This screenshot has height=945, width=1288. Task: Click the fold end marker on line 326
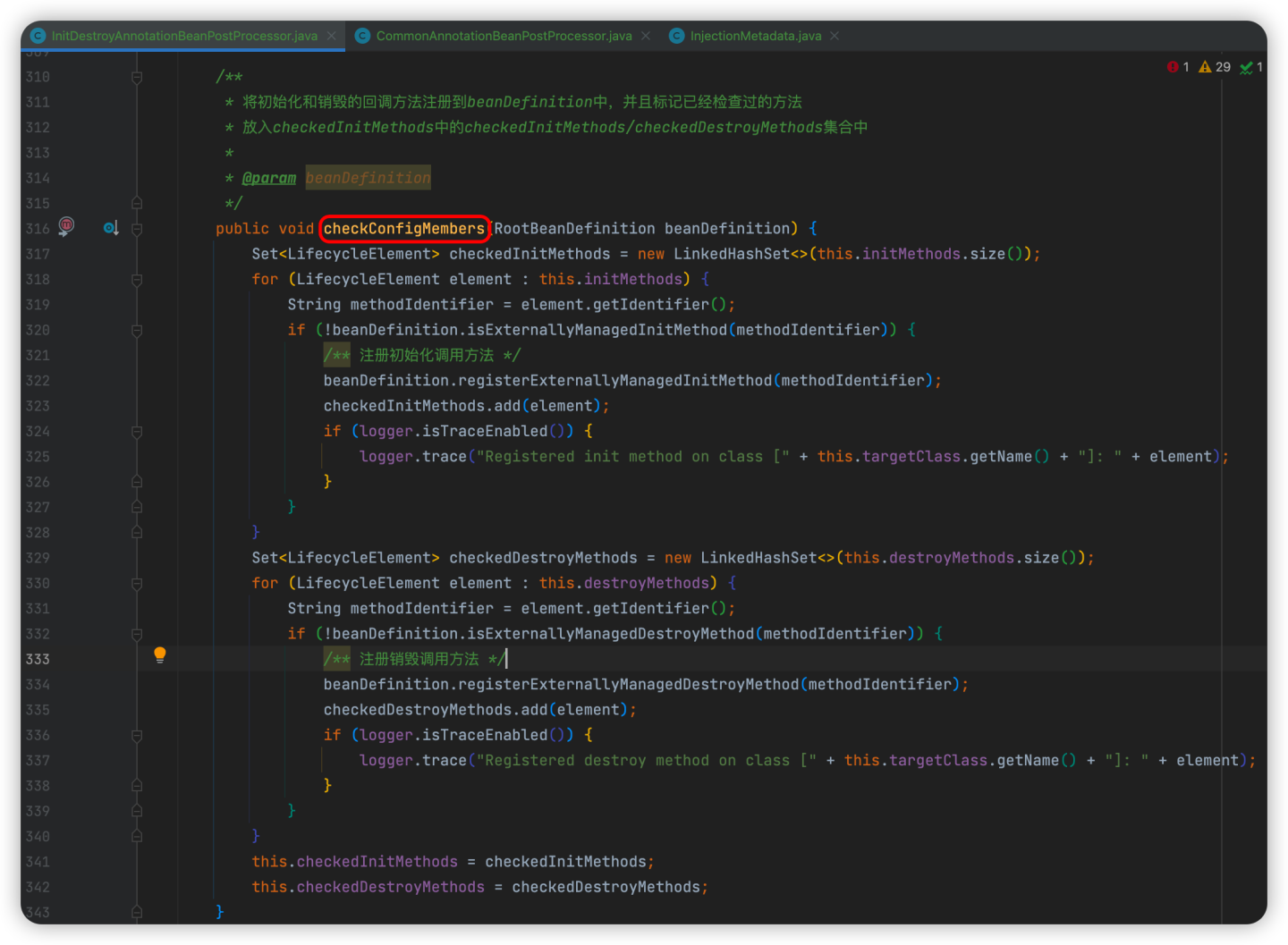pos(137,482)
